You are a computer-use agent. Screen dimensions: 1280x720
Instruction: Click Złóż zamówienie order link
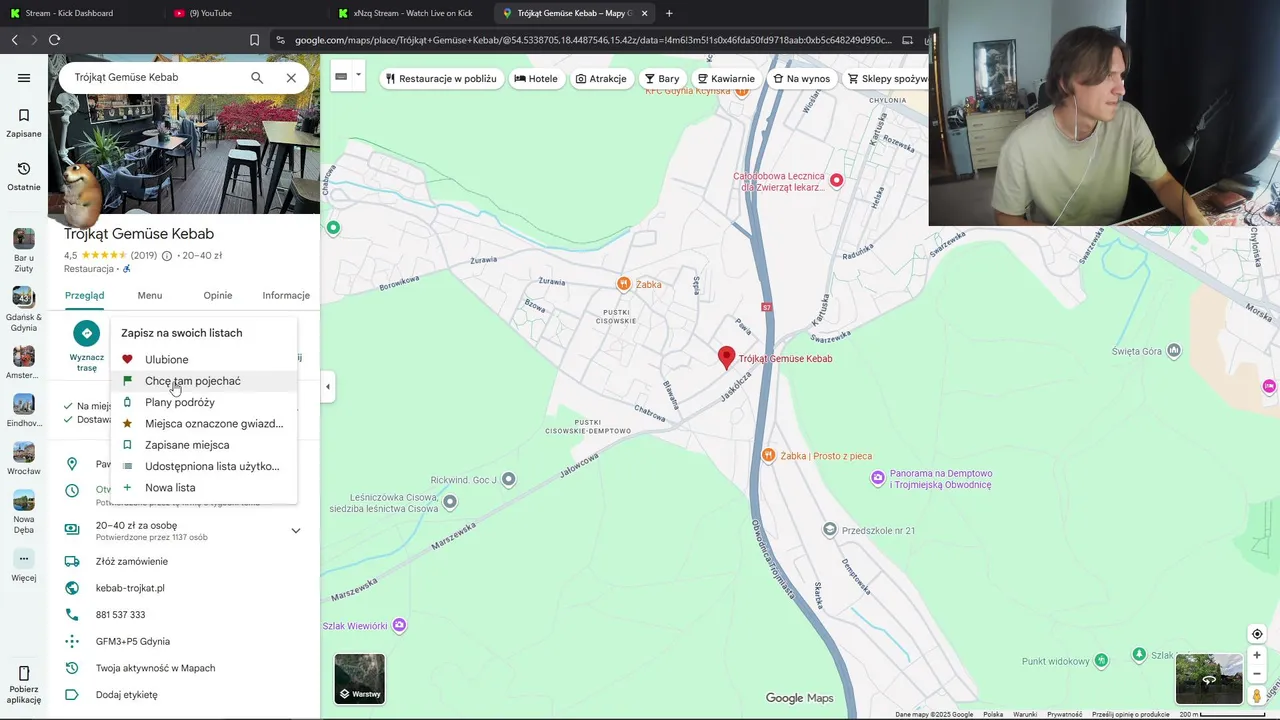(132, 562)
